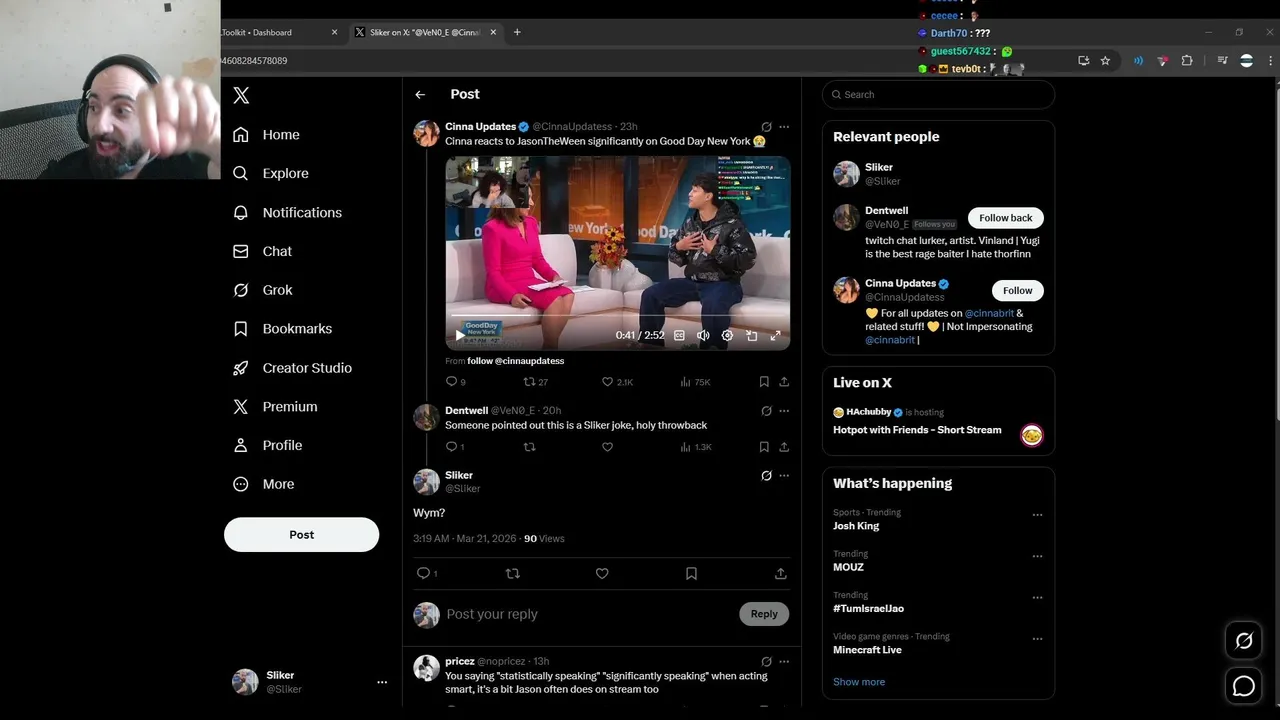
Task: Follow back Dentwell
Action: click(x=1005, y=218)
